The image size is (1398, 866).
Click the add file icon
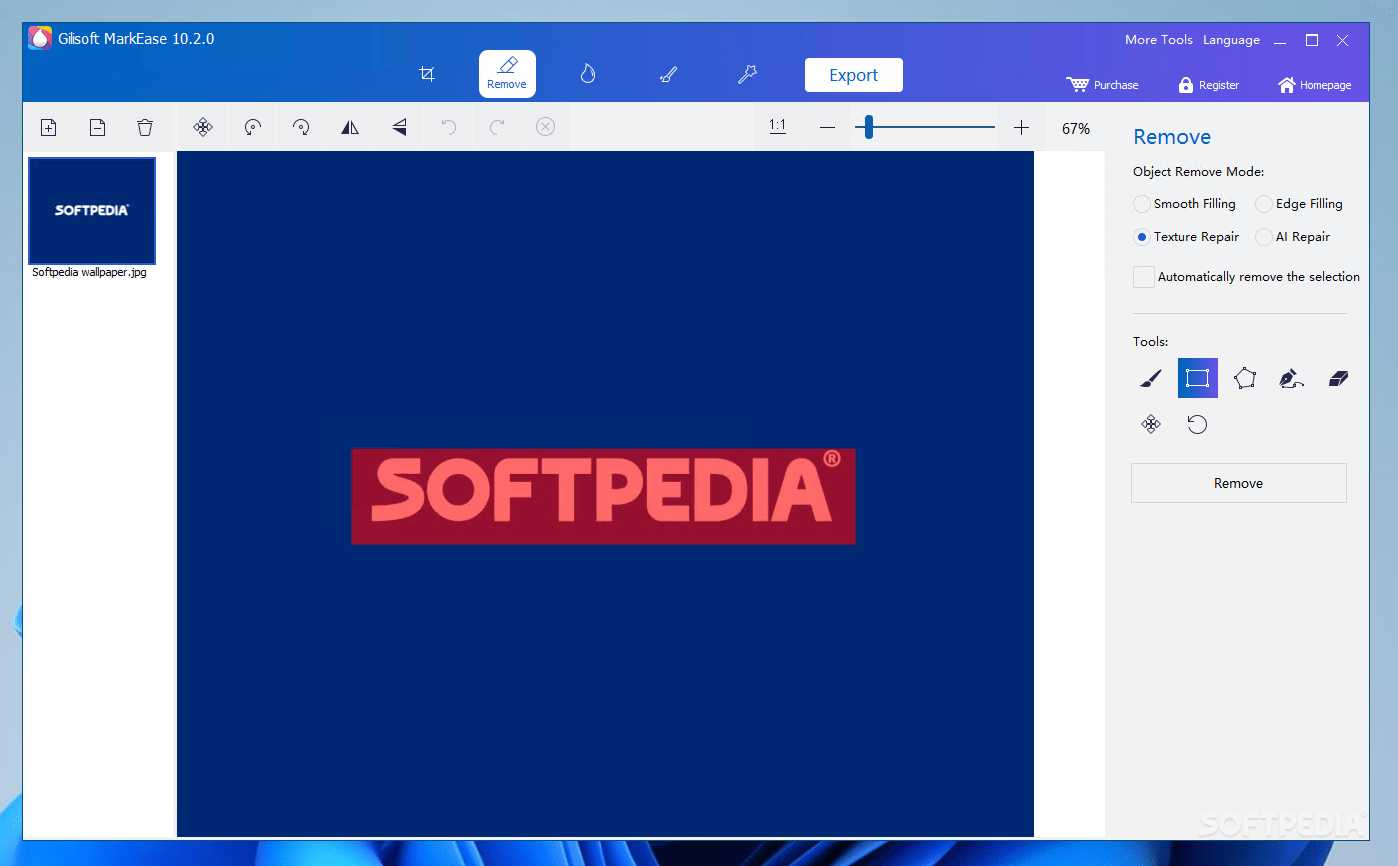pos(48,127)
